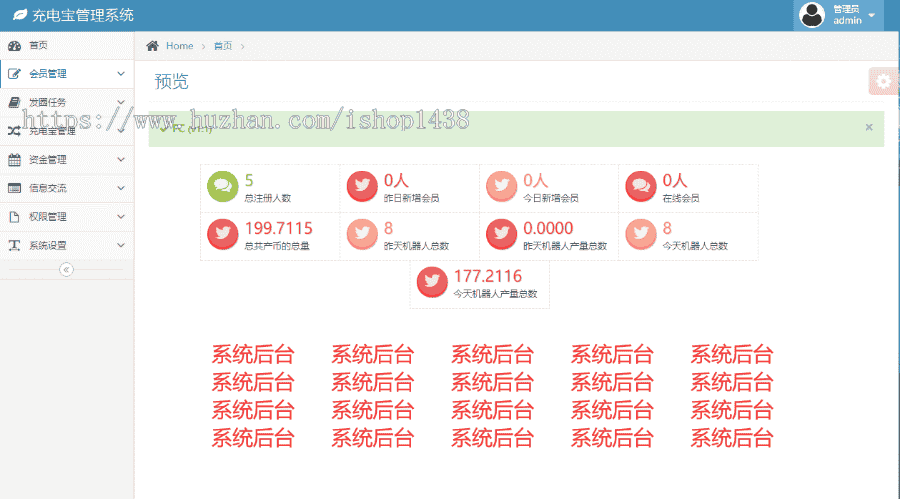The width and height of the screenshot is (900, 499).
Task: Click the 总注册人数 label
Action: click(x=267, y=198)
